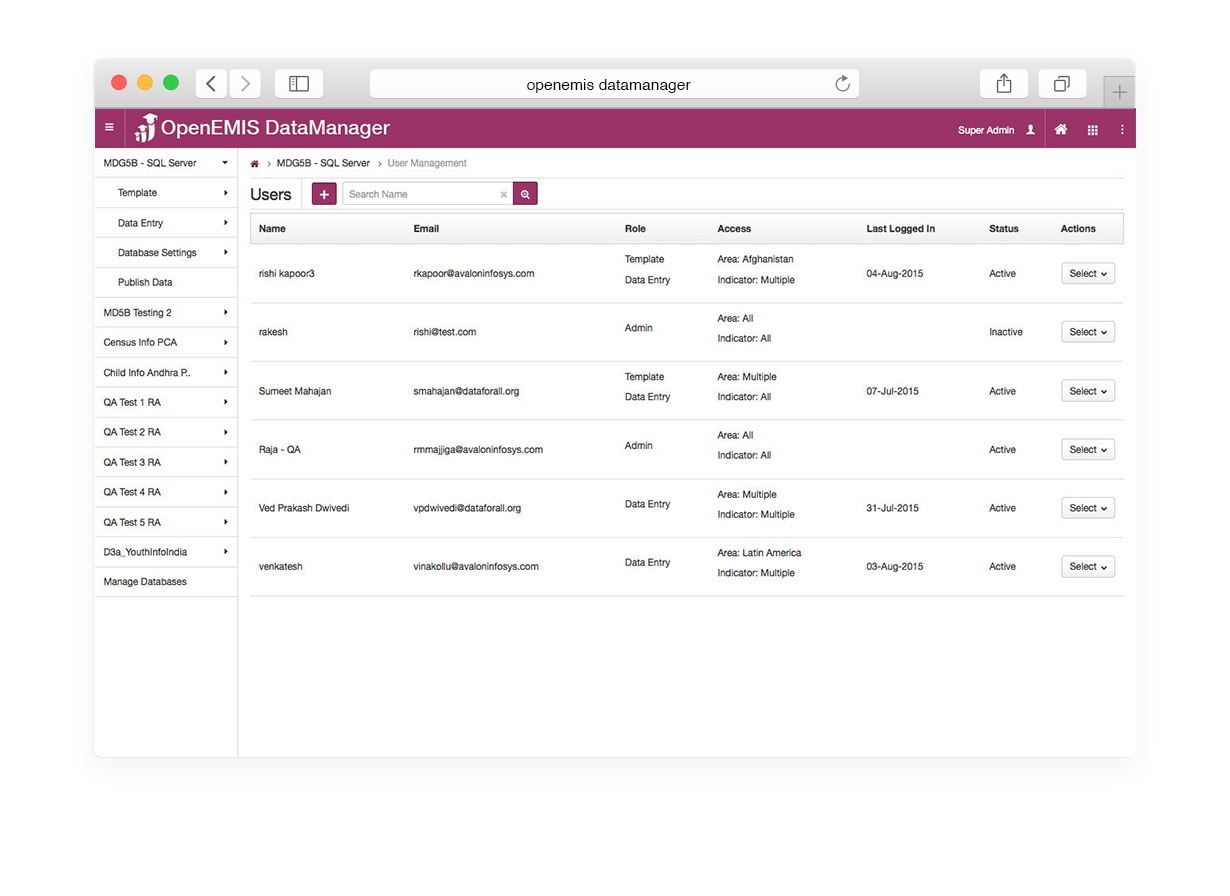
Task: Open Select actions for Sumeet Mahajan
Action: pyautogui.click(x=1088, y=391)
